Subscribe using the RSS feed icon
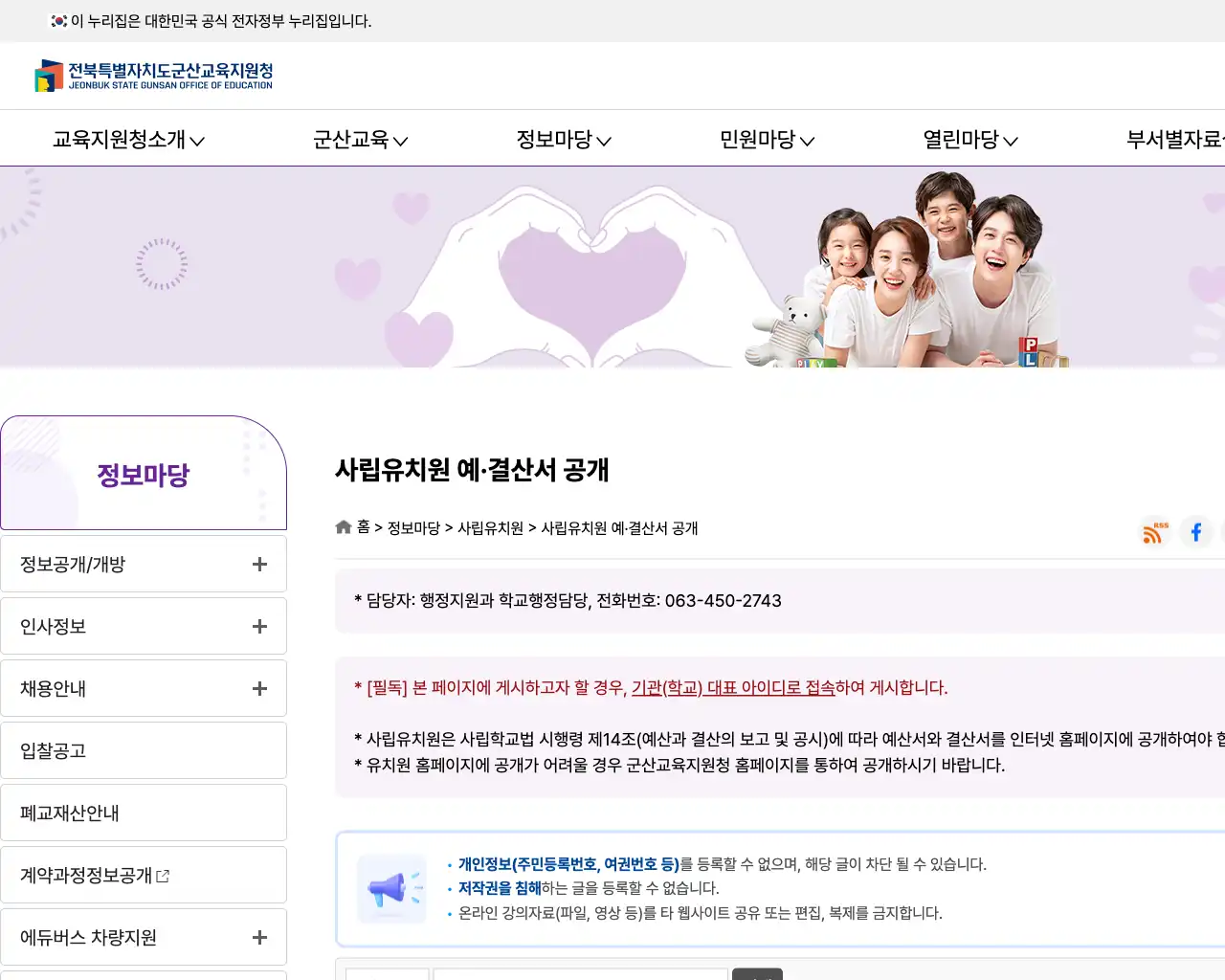 [1152, 533]
